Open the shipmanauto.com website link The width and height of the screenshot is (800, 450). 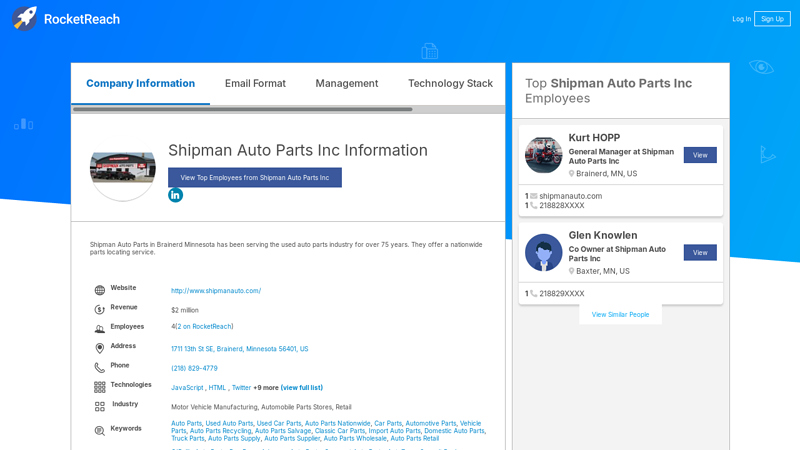pyautogui.click(x=216, y=291)
